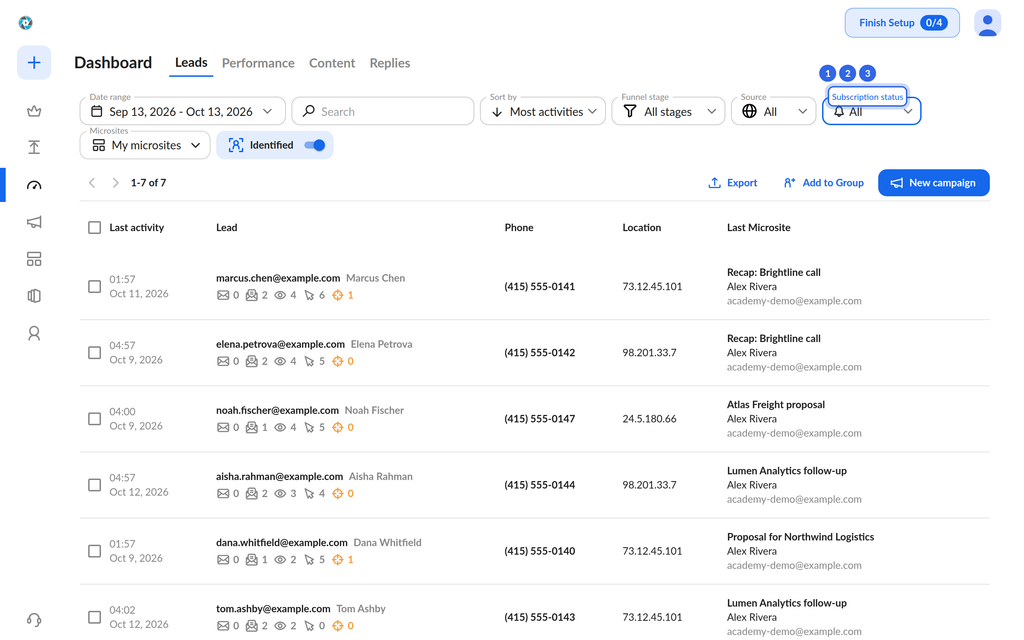This screenshot has width=1024, height=640.
Task: Click the email icon for marcus.chen row
Action: point(223,295)
